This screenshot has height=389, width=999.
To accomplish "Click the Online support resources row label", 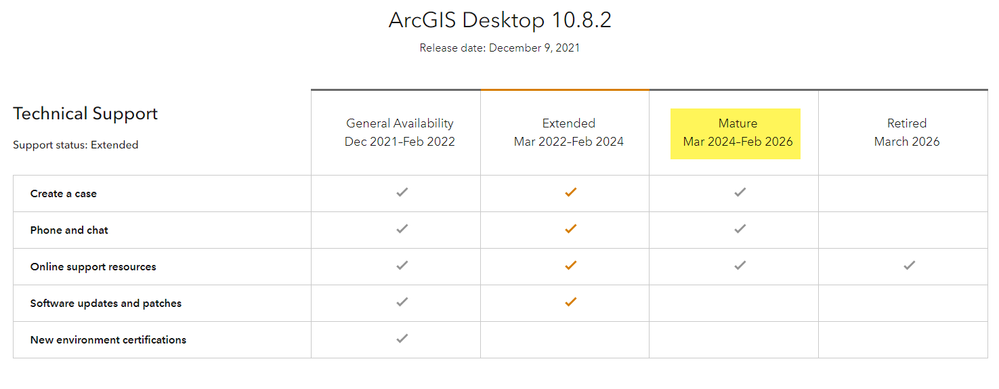I will [x=93, y=267].
